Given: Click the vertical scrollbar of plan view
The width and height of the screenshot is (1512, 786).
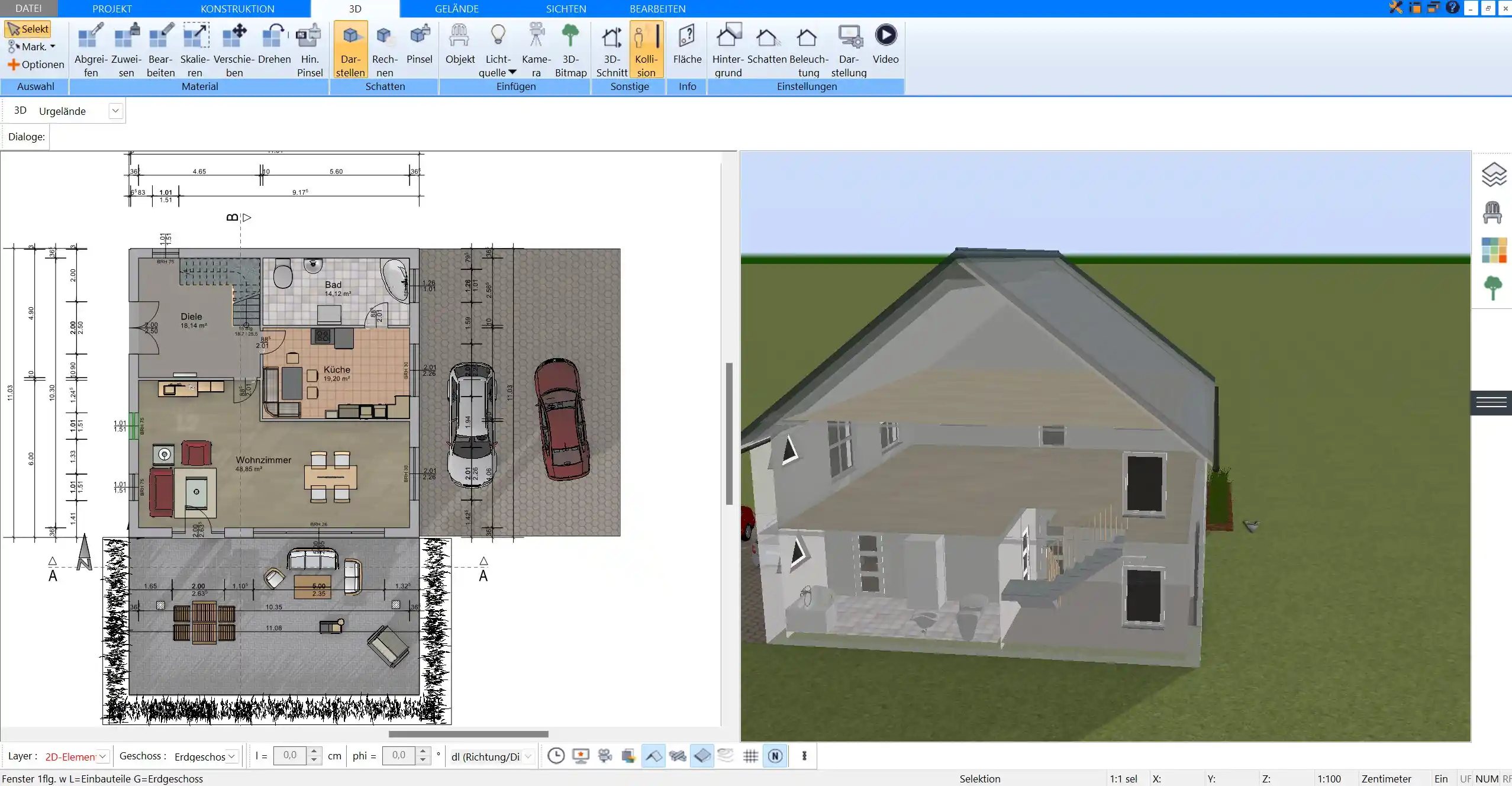Looking at the screenshot, I should 730,434.
